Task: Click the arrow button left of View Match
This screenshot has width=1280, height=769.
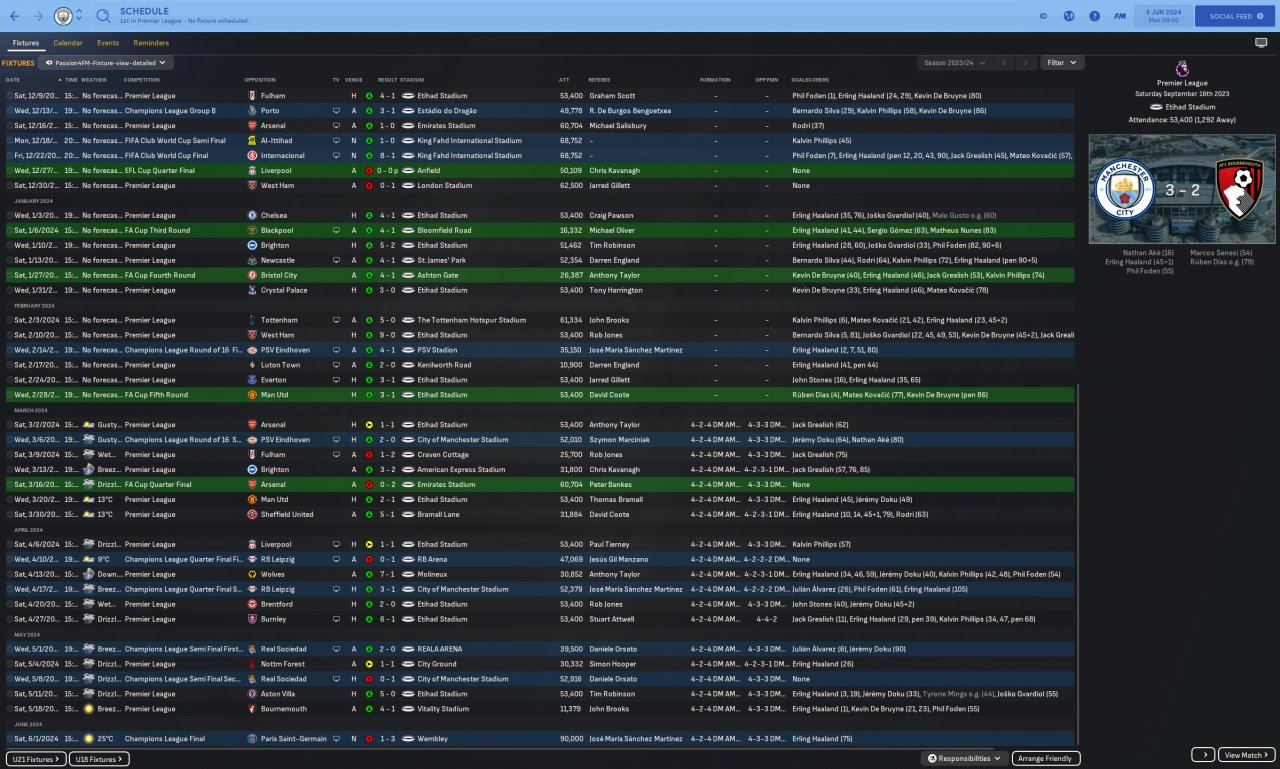Action: tap(1203, 755)
